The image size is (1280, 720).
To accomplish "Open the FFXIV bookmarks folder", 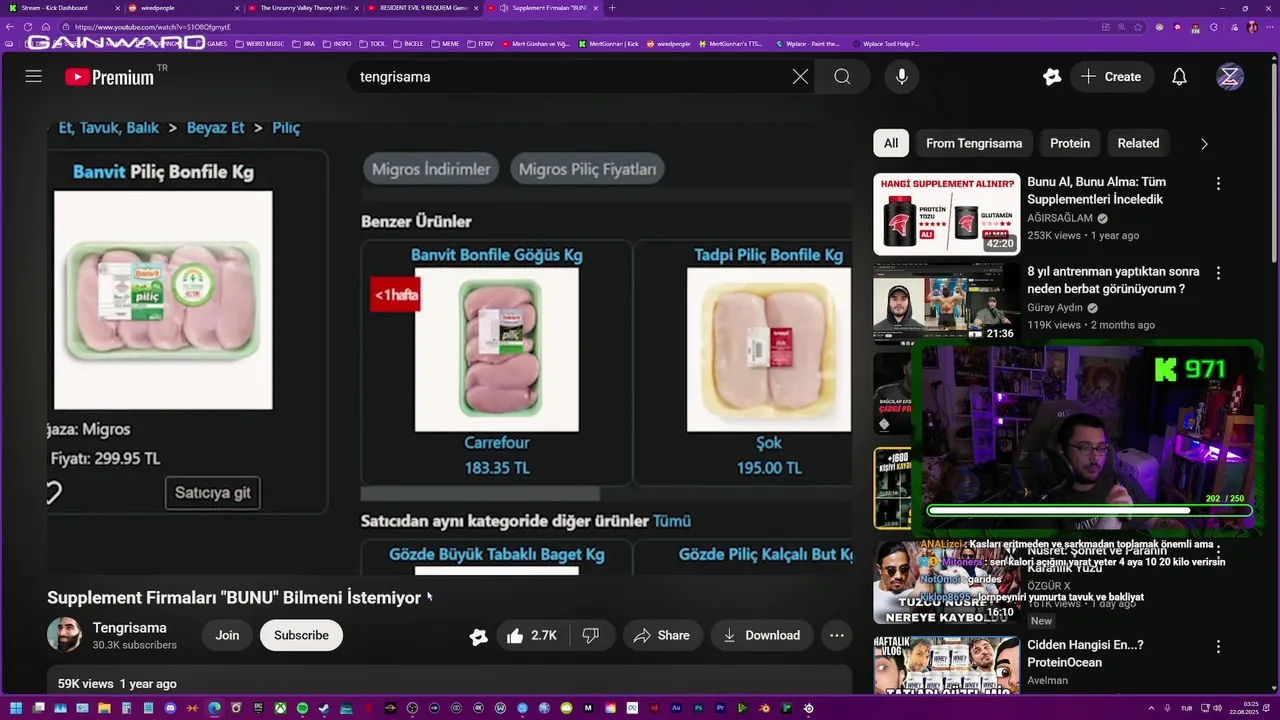I will click(481, 44).
